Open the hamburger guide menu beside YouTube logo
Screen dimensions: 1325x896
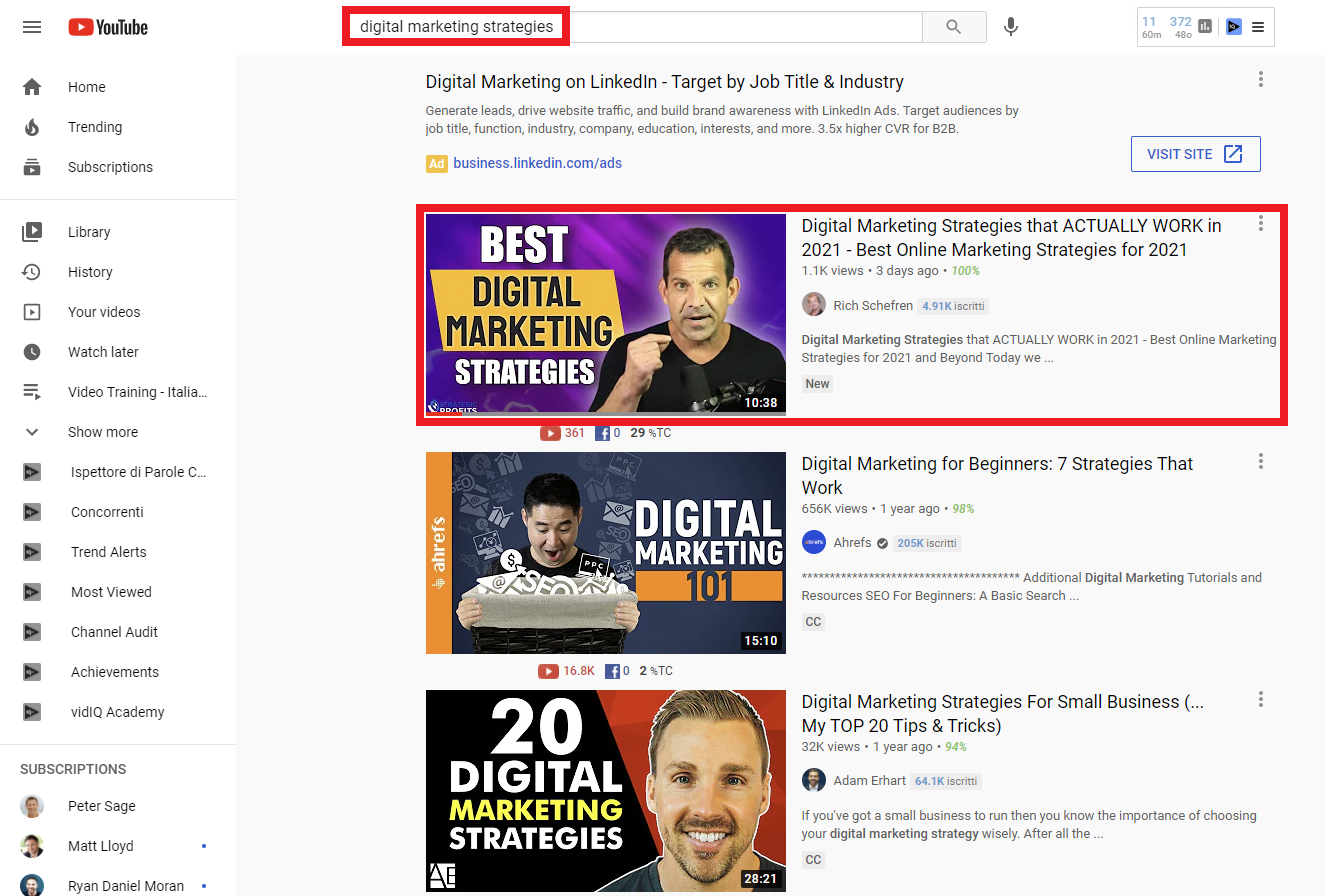click(x=32, y=27)
